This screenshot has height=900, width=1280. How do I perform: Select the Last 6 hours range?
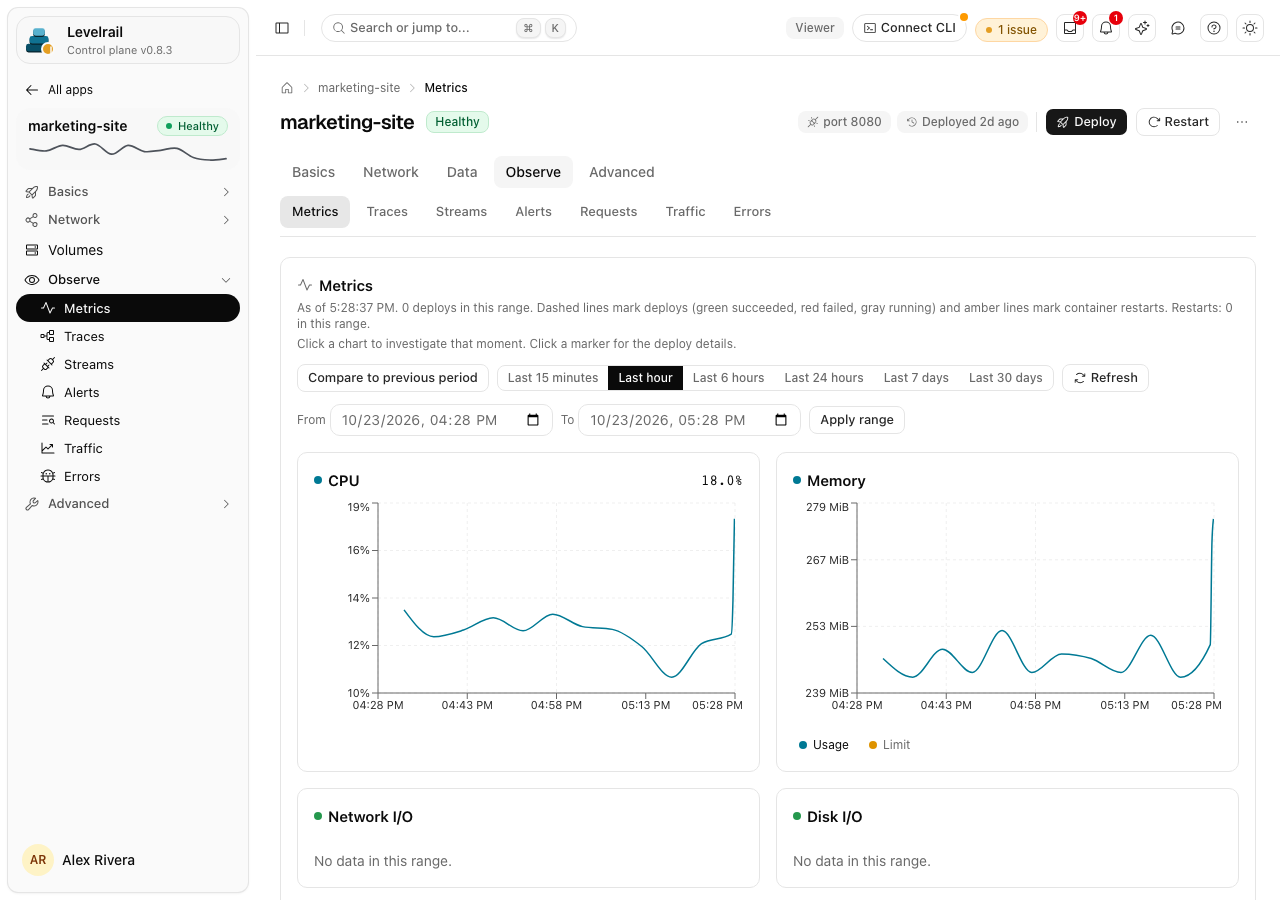pos(729,378)
